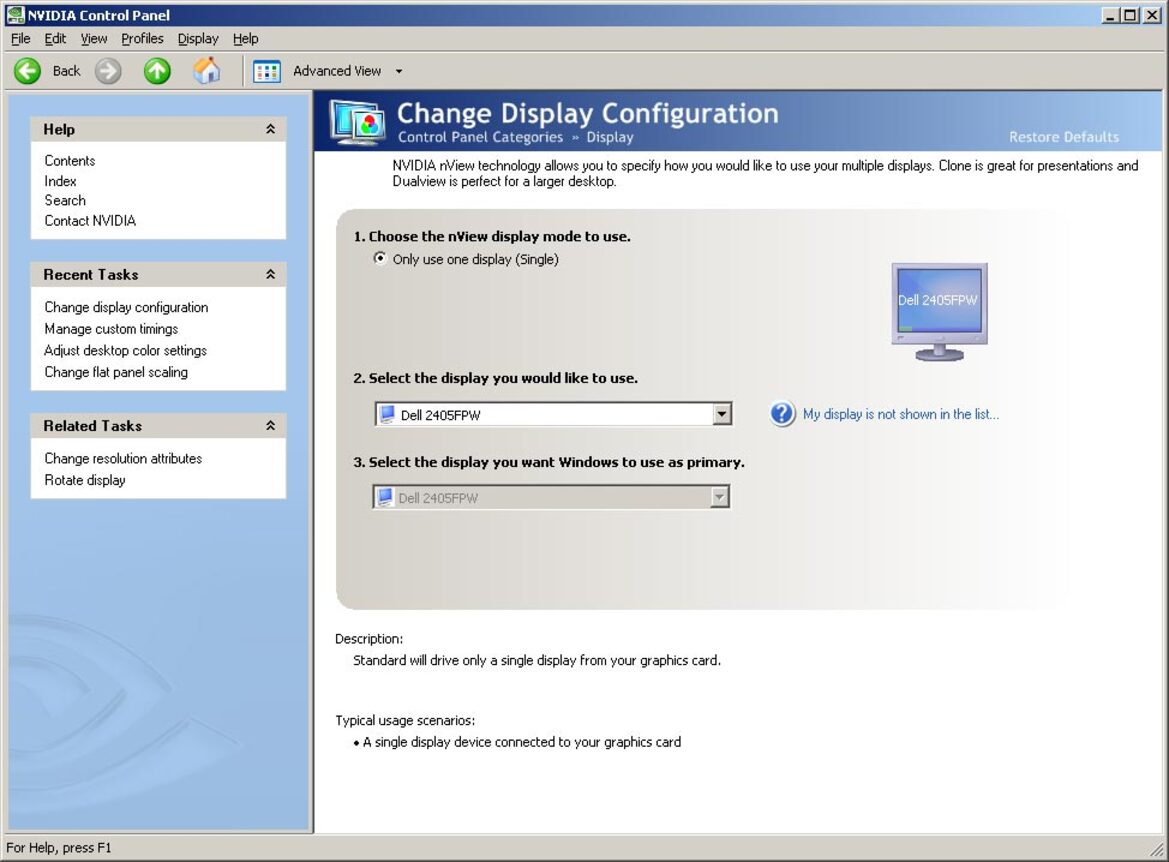Open the Help Index link
Viewport: 1169px width, 862px height.
click(x=60, y=180)
